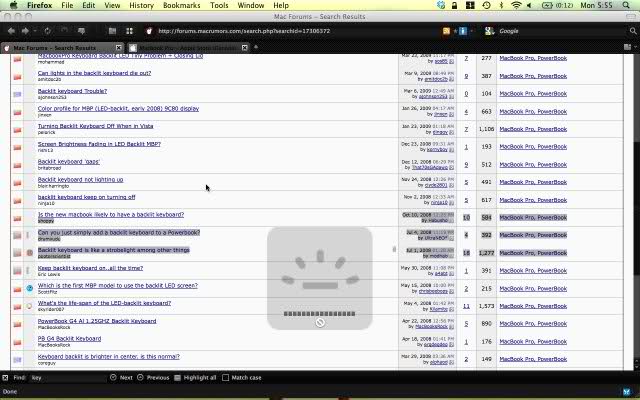Open thread 'PB G4 Backlit Keyboard'

[69, 338]
